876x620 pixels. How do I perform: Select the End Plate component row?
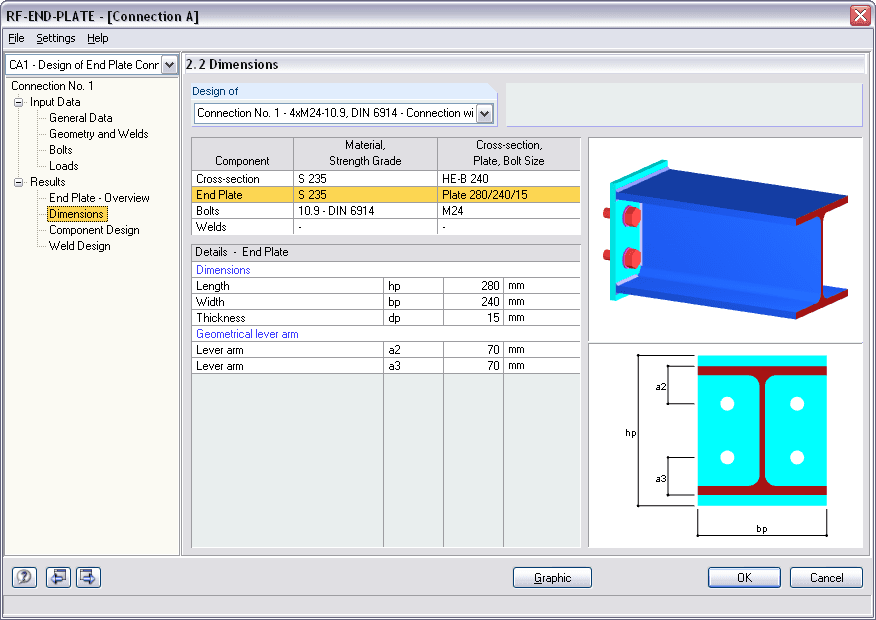tap(385, 195)
